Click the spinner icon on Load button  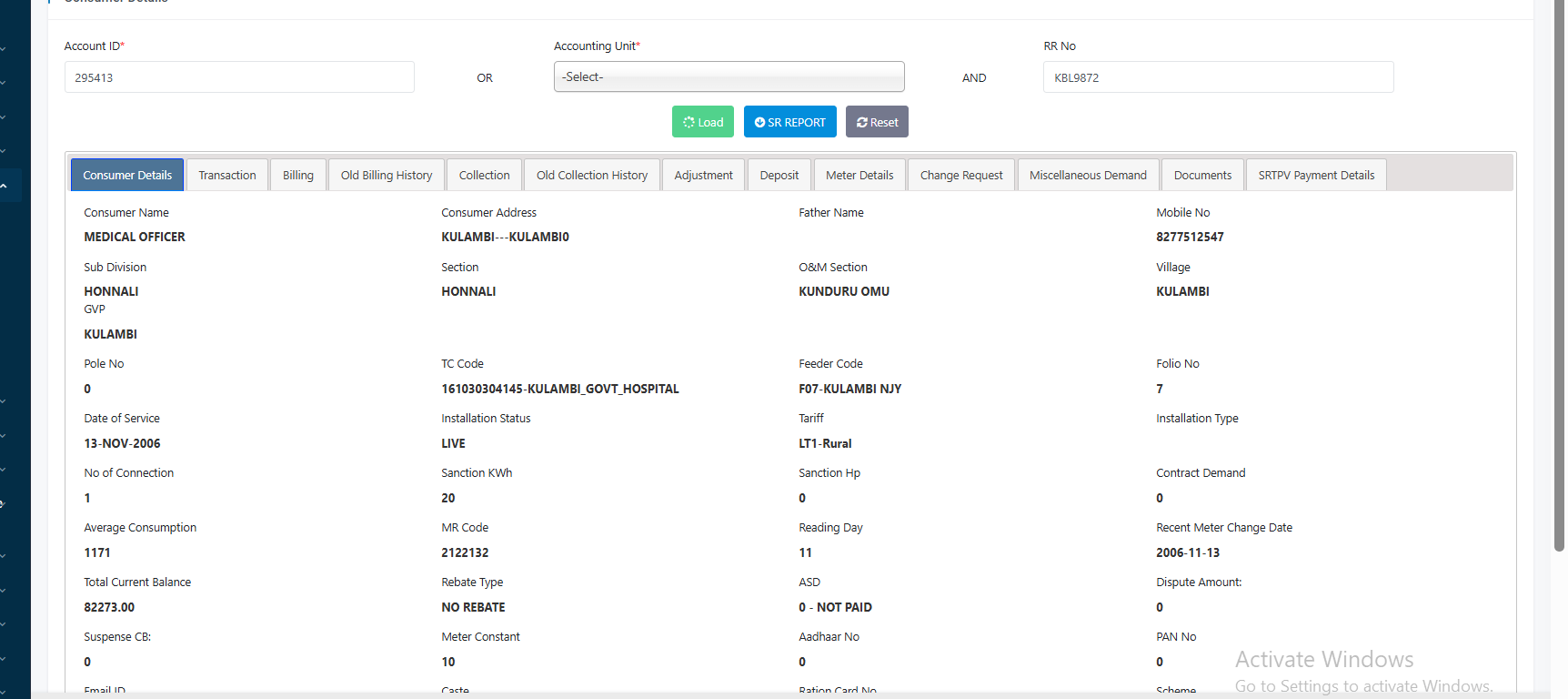click(689, 123)
